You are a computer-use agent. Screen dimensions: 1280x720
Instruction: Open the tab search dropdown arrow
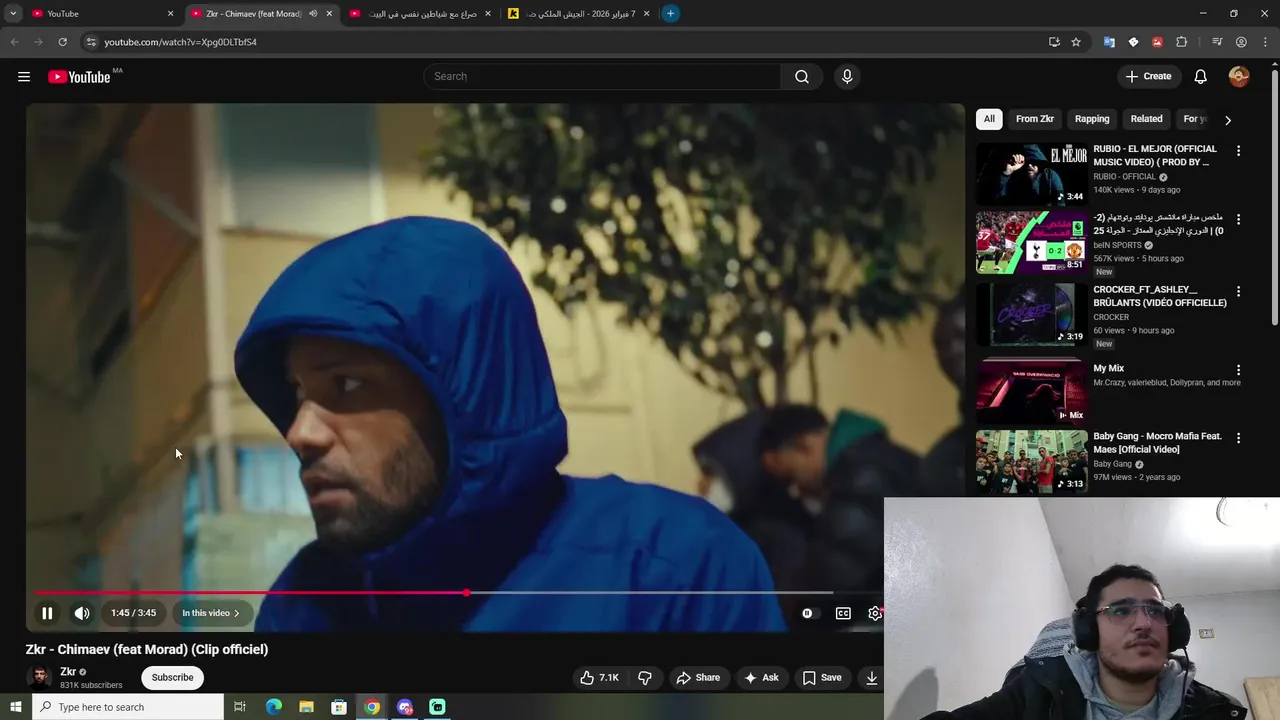[x=13, y=14]
